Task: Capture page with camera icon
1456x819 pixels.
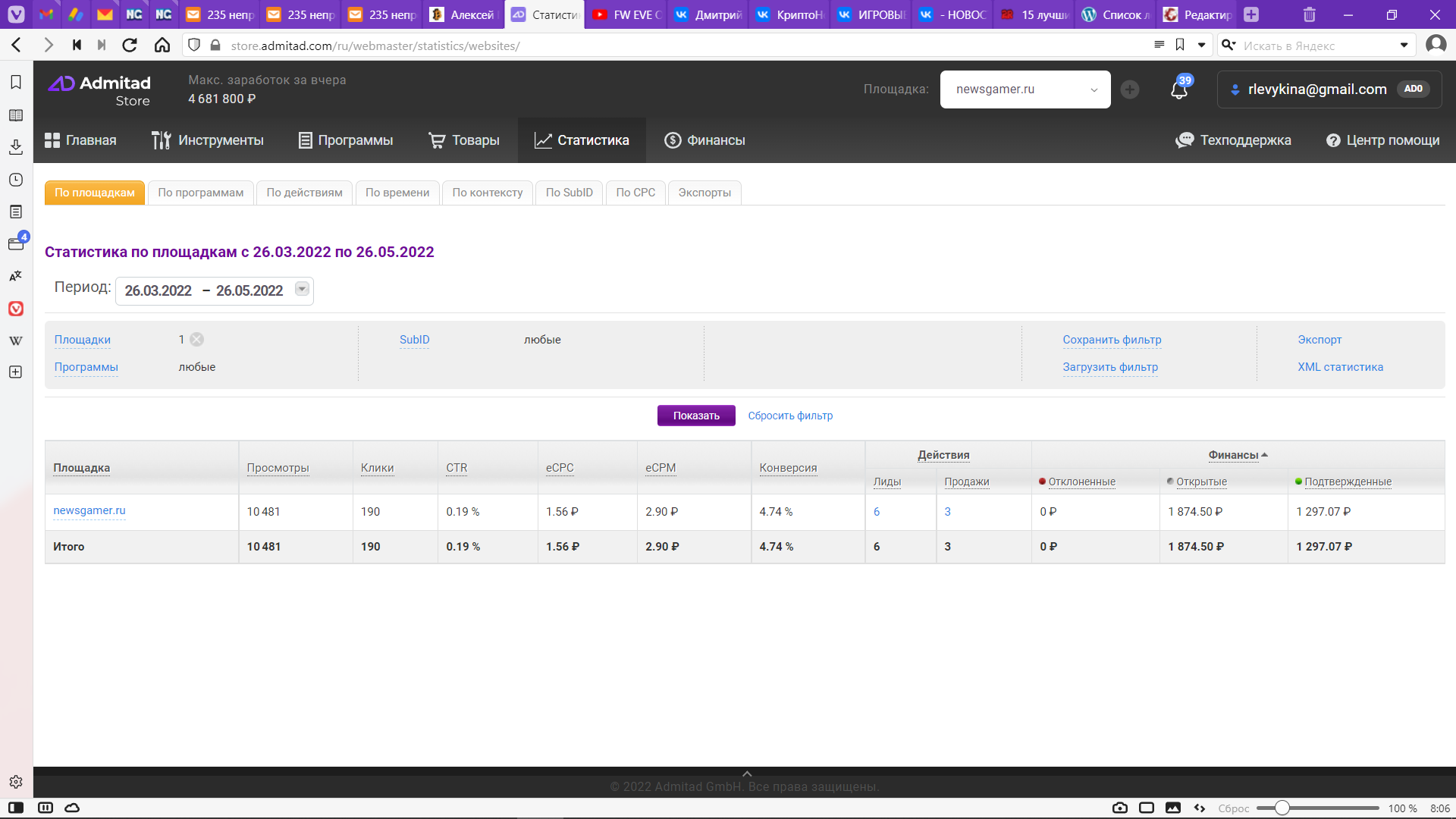Action: tap(1120, 808)
